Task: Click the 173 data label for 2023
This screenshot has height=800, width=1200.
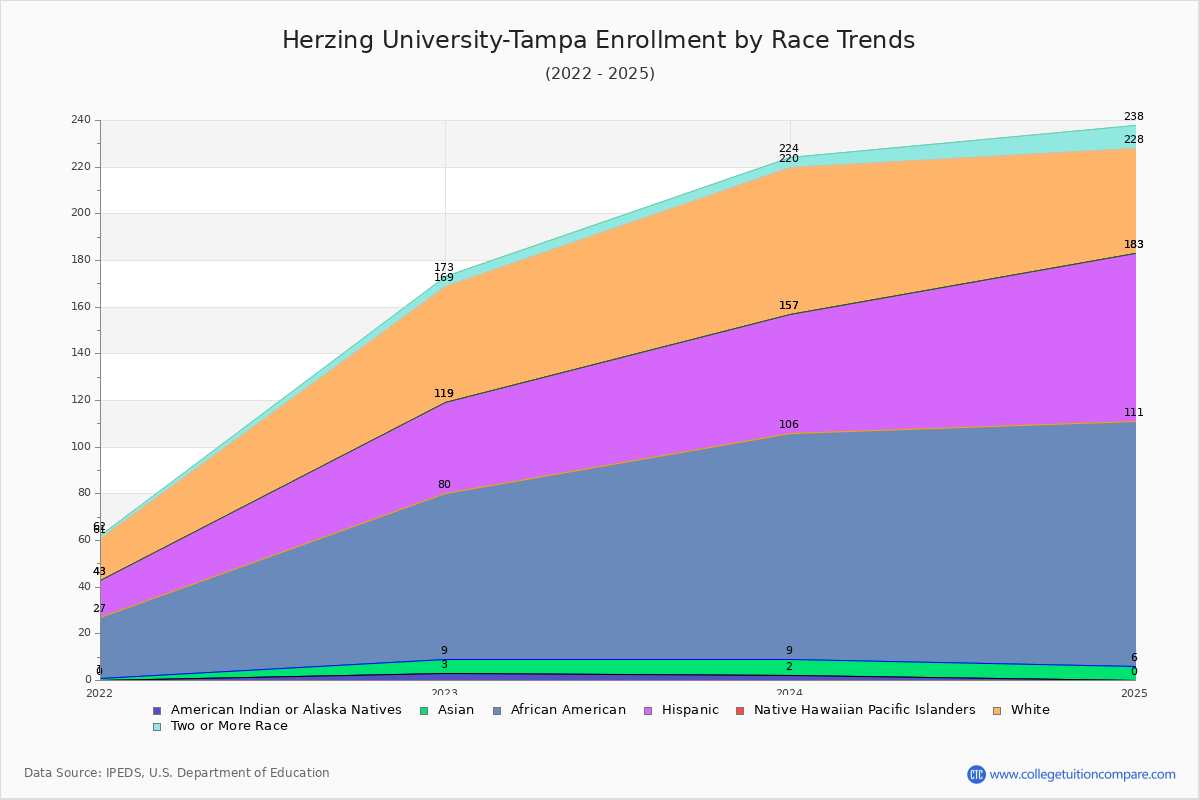Action: 444,268
